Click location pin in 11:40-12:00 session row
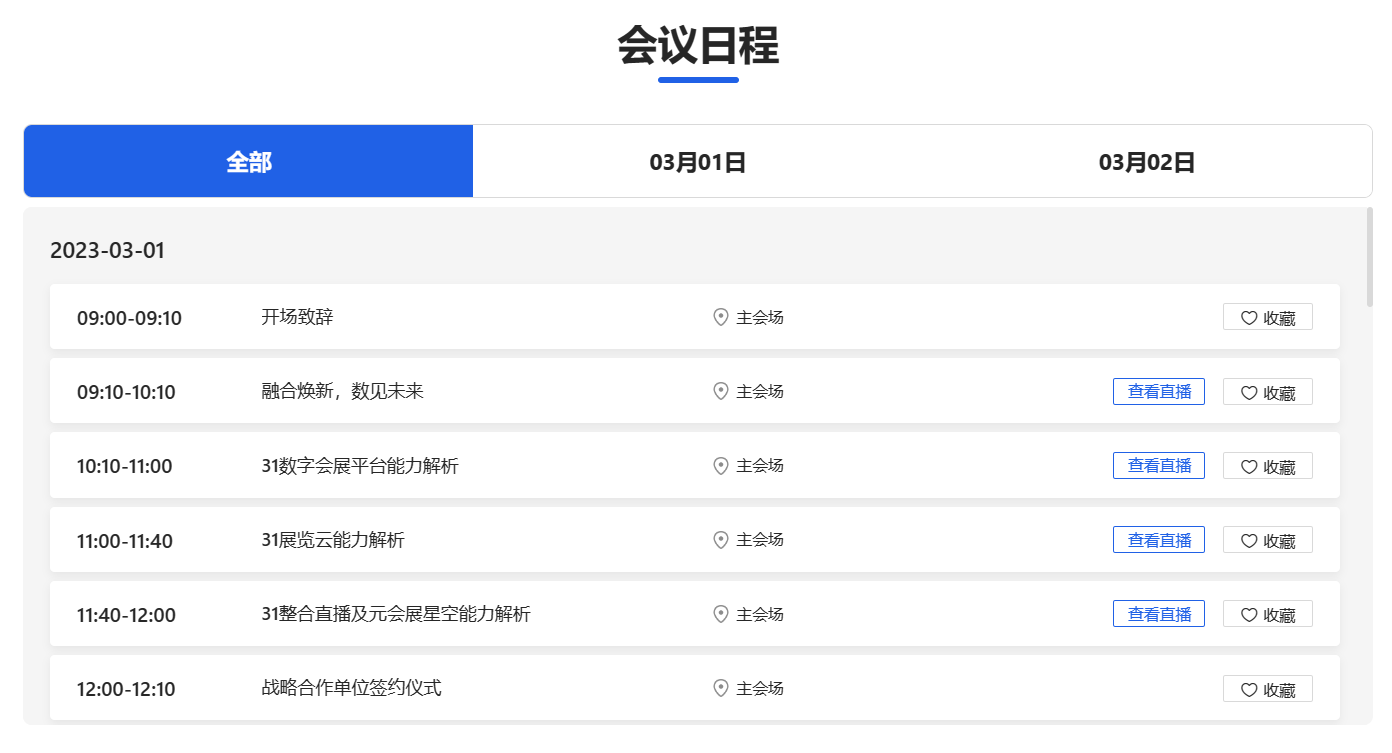 [720, 614]
